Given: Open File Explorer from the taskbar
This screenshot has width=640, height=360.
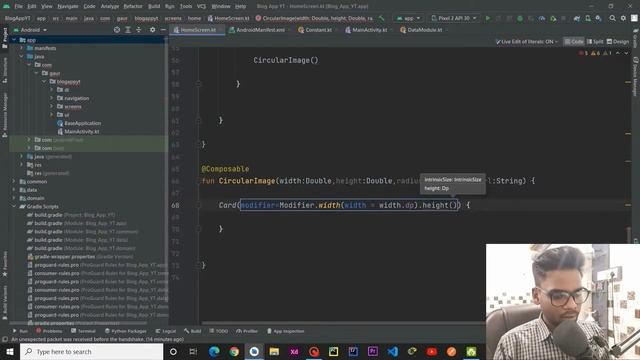Looking at the screenshot, I should [274, 351].
